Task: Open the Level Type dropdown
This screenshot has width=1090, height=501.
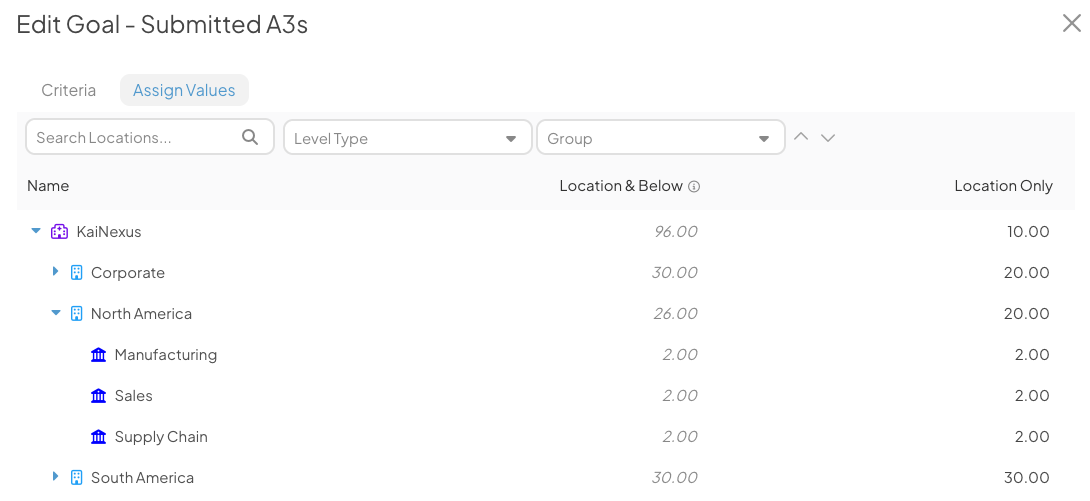Action: [408, 138]
